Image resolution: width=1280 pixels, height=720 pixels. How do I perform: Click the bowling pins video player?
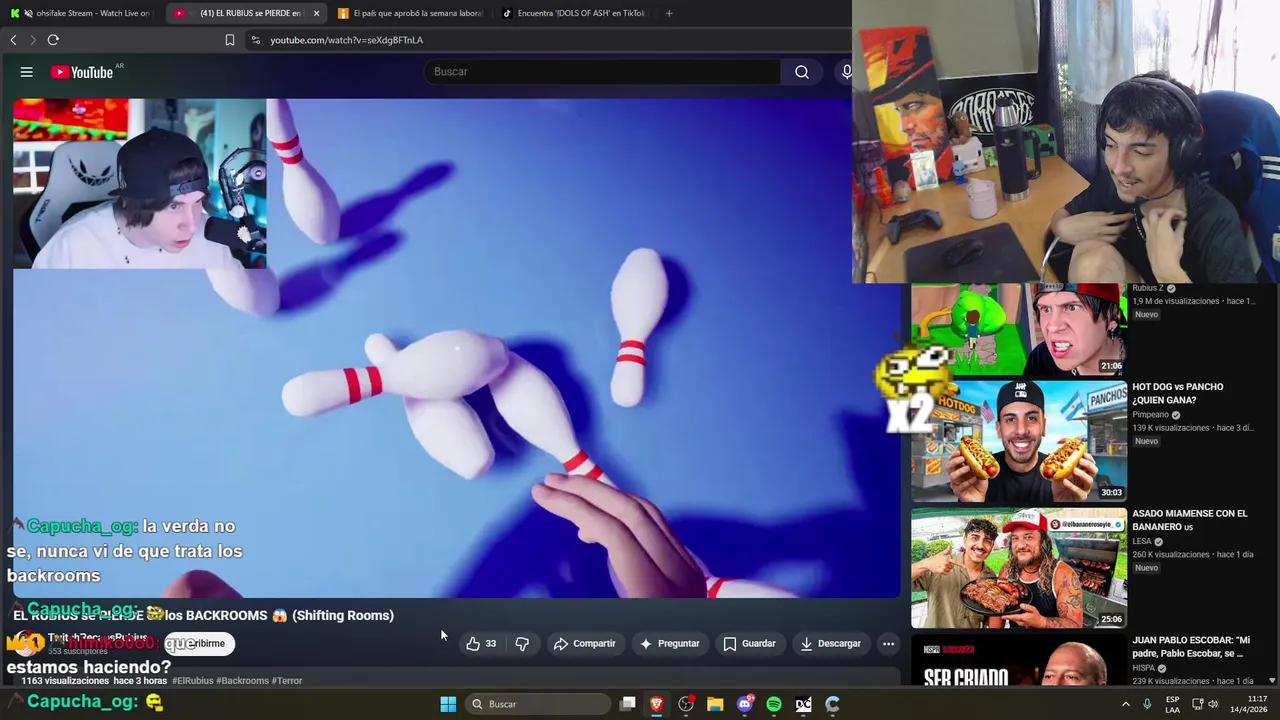[456, 348]
